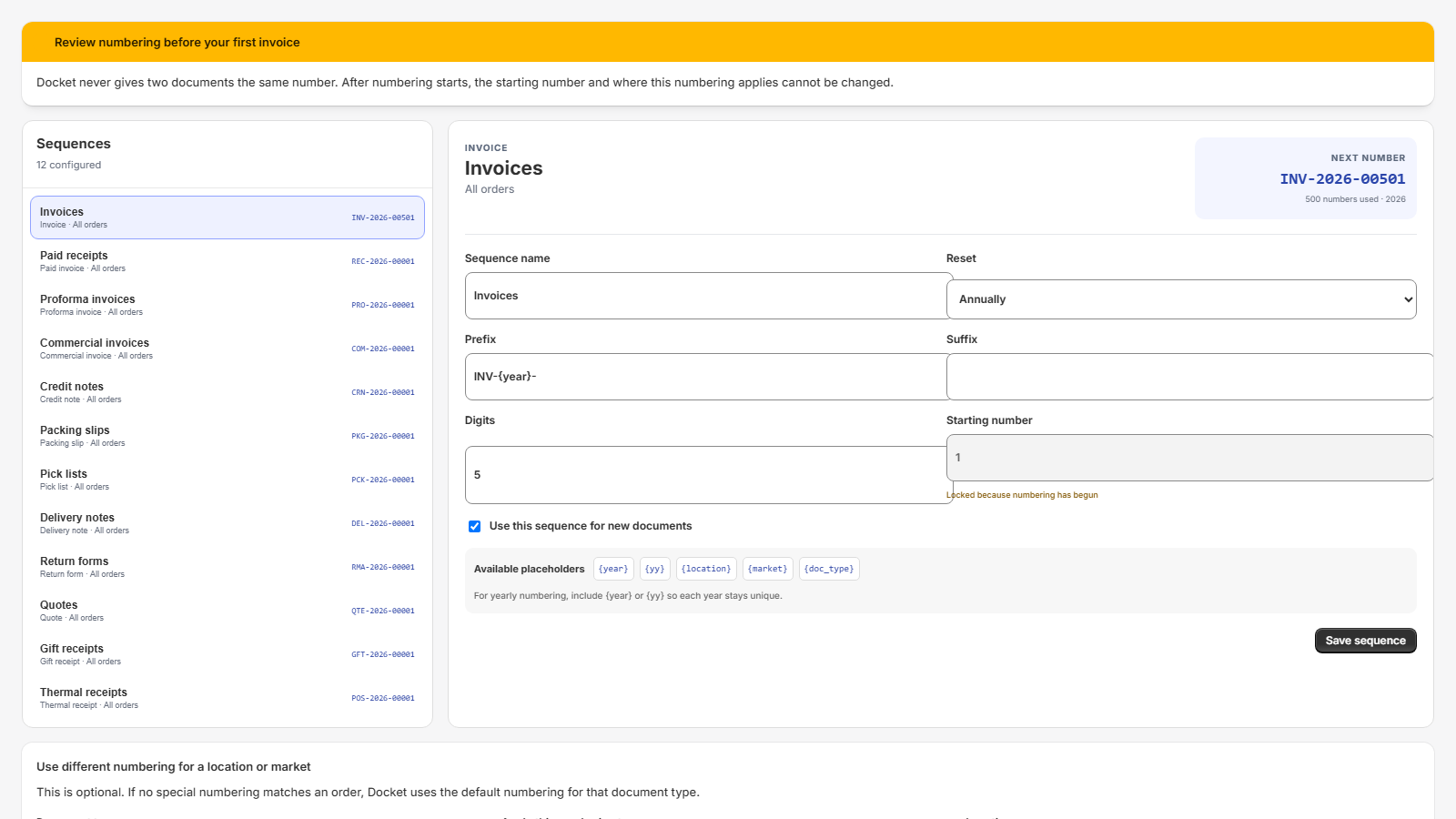Click the next number INV-2026-00501 in header
The height and width of the screenshot is (819, 1456).
click(x=1342, y=179)
